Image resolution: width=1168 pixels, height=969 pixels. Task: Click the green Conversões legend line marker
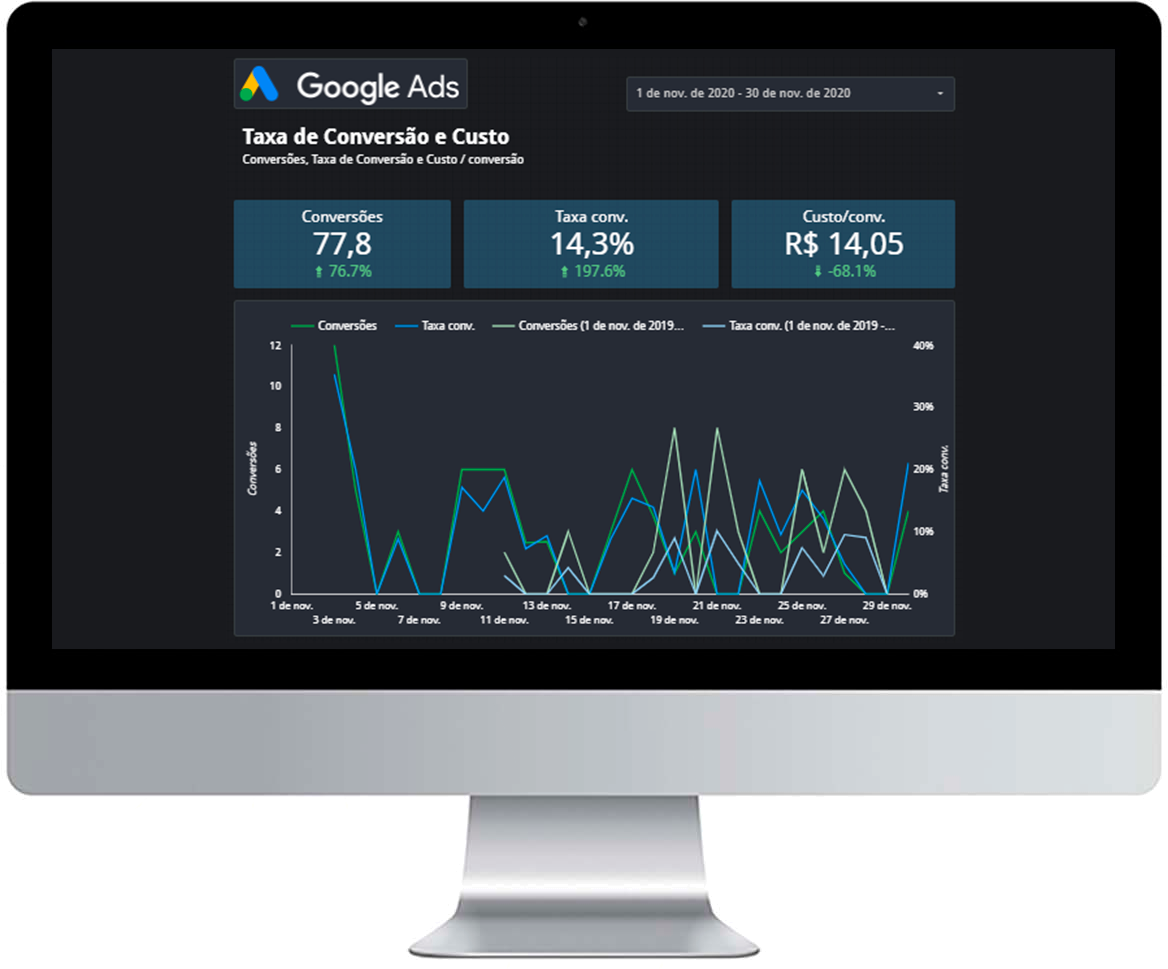point(302,325)
